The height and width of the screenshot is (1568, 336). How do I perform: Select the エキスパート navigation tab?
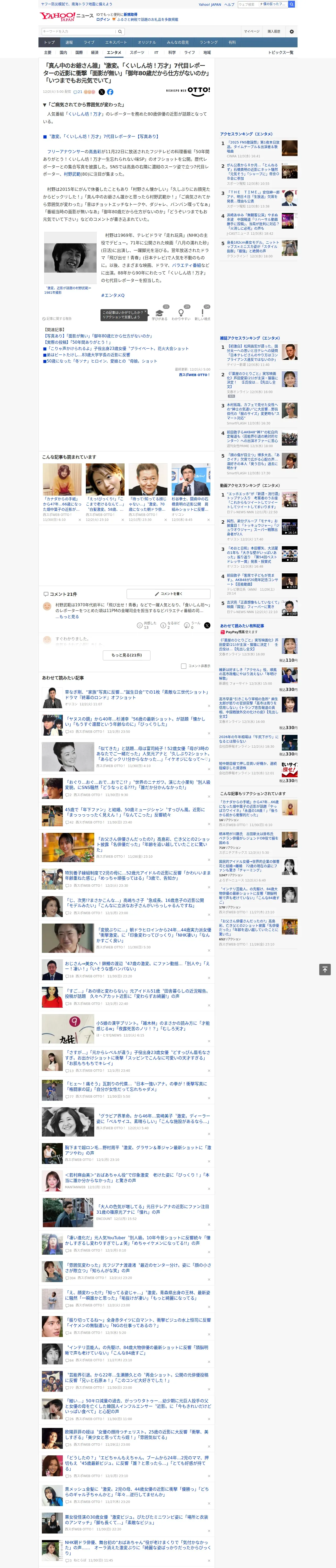pyautogui.click(x=116, y=42)
